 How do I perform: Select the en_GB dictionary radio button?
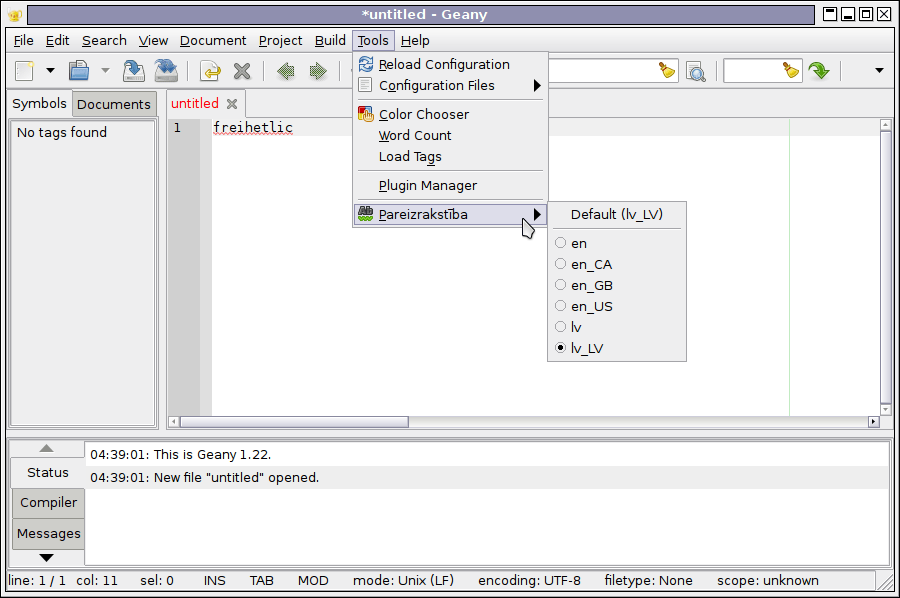[561, 285]
